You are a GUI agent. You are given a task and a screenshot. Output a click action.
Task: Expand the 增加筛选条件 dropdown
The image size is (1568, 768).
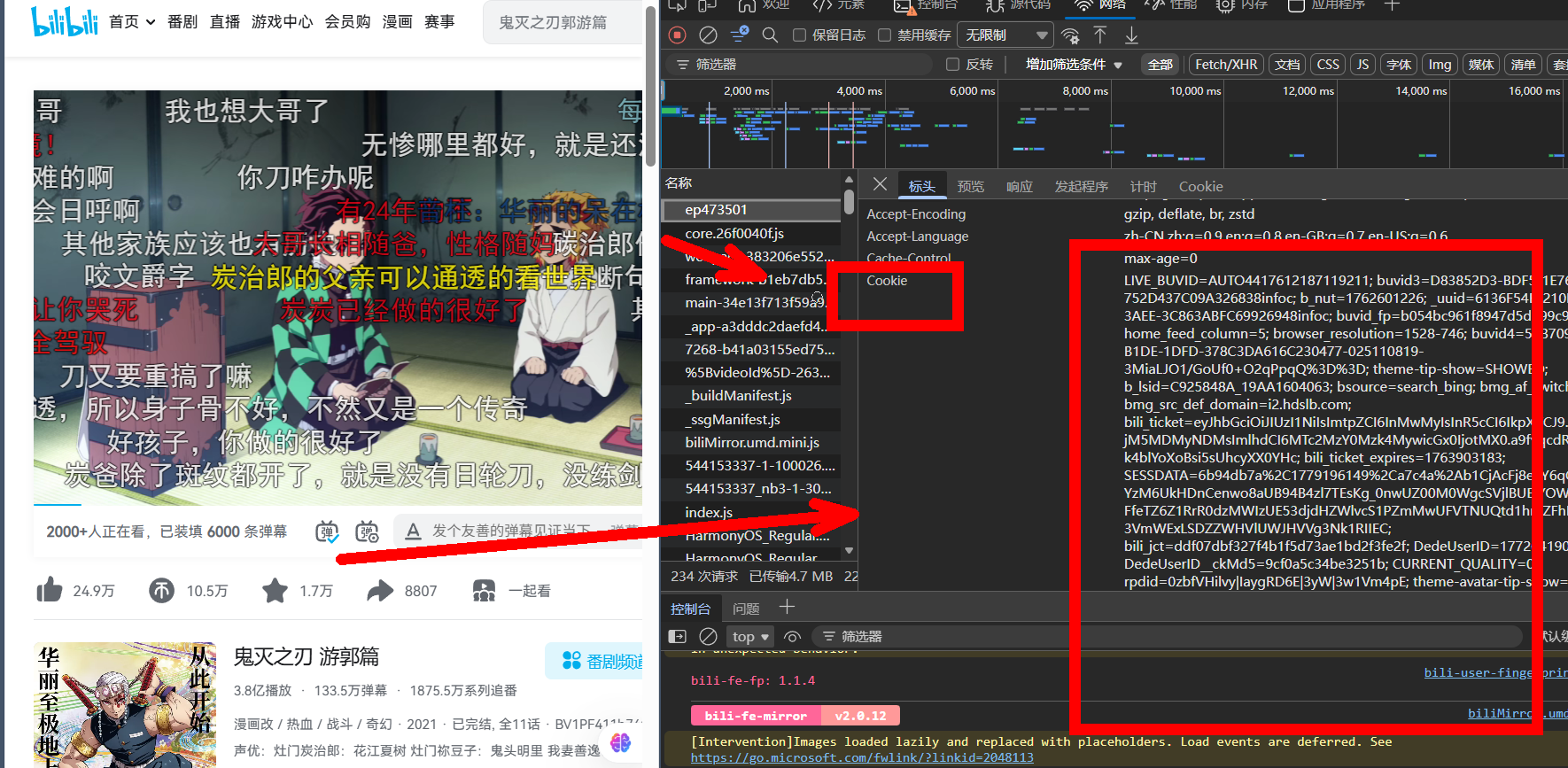[1074, 65]
